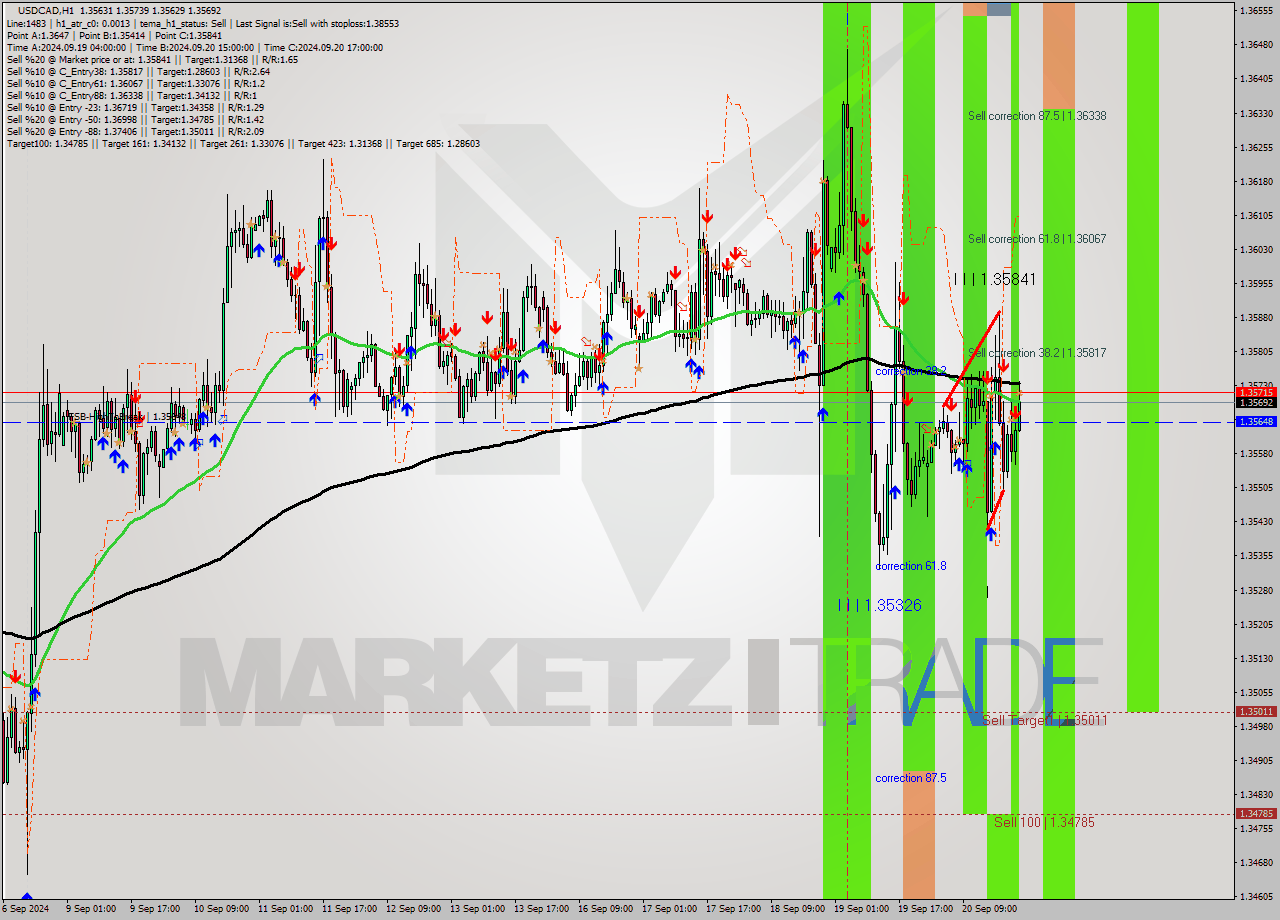Click the '17 Sep 17:00' time label
1280x920 pixels.
tap(733, 909)
